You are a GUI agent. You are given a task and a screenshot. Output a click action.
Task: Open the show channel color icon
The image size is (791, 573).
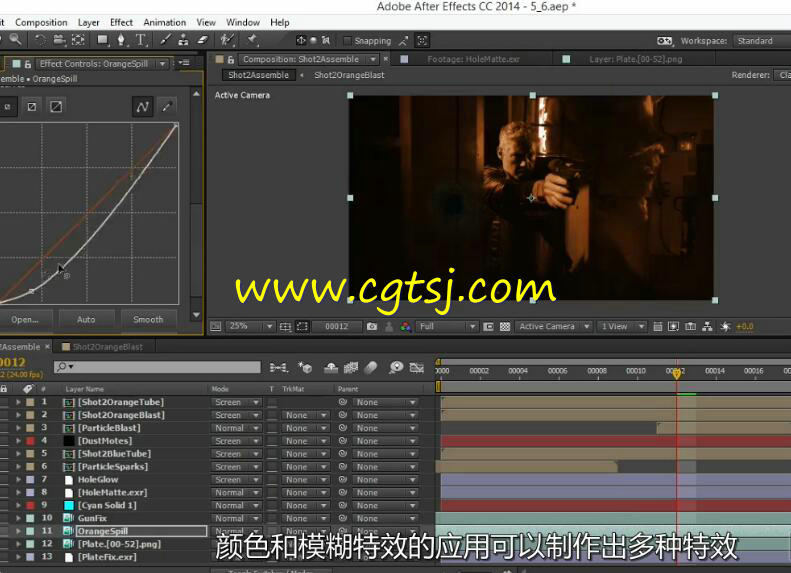pyautogui.click(x=406, y=326)
